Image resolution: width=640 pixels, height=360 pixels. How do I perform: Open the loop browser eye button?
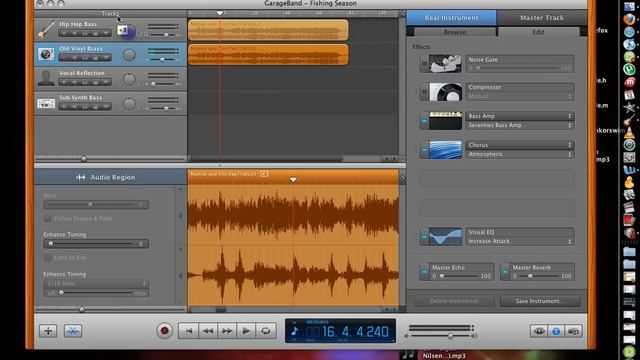point(539,331)
